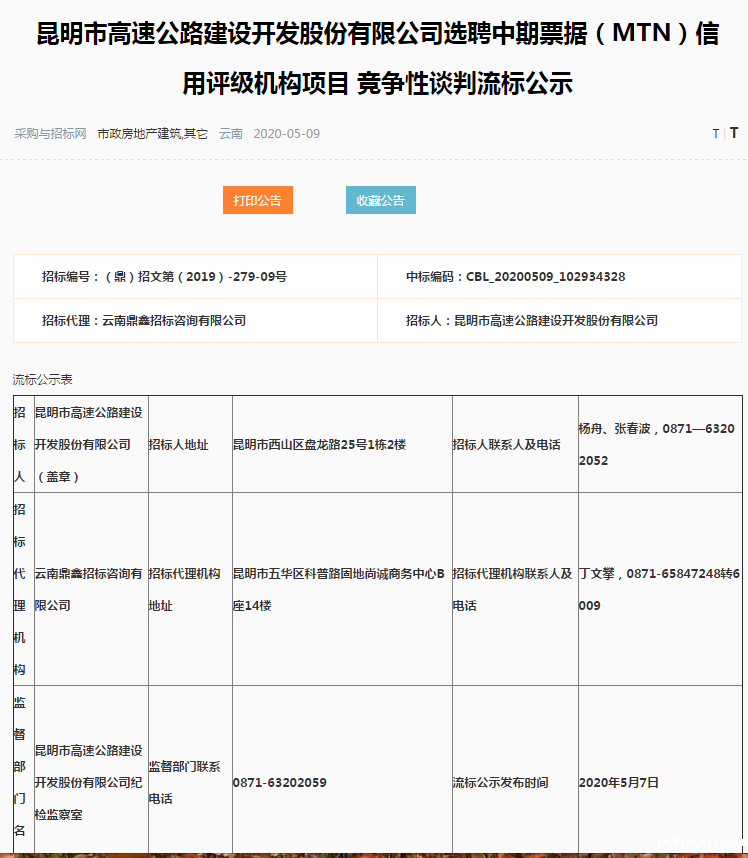Click the 流标公示表 table heading
This screenshot has width=748, height=858.
click(43, 379)
